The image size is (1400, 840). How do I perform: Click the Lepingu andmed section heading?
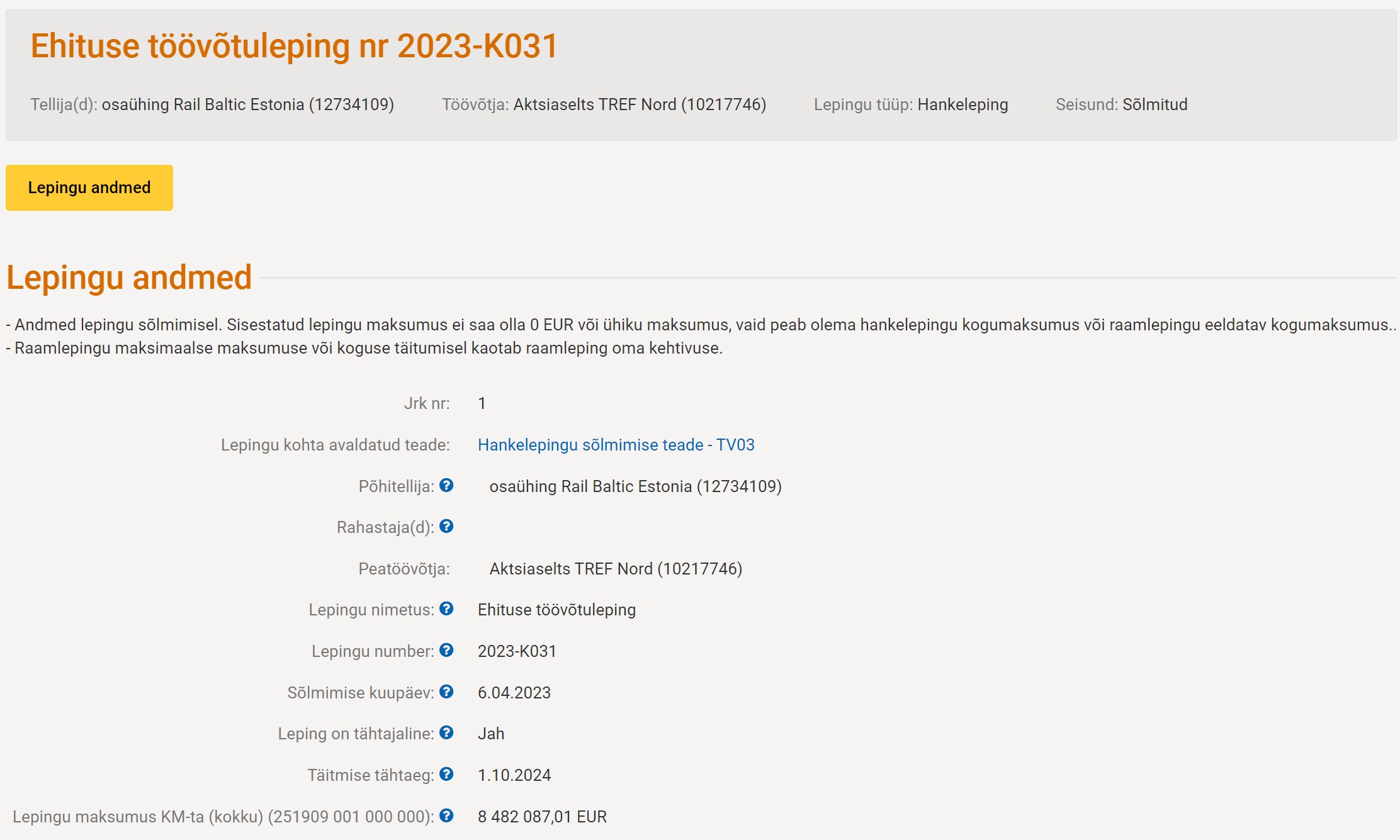pos(129,277)
